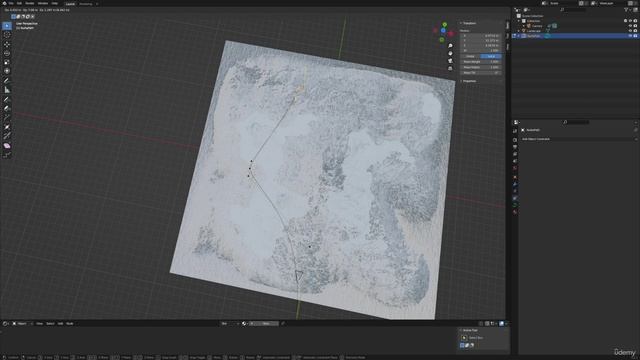Toggle render camera icon for NurbsPath row
The width and height of the screenshot is (640, 360).
[635, 36]
